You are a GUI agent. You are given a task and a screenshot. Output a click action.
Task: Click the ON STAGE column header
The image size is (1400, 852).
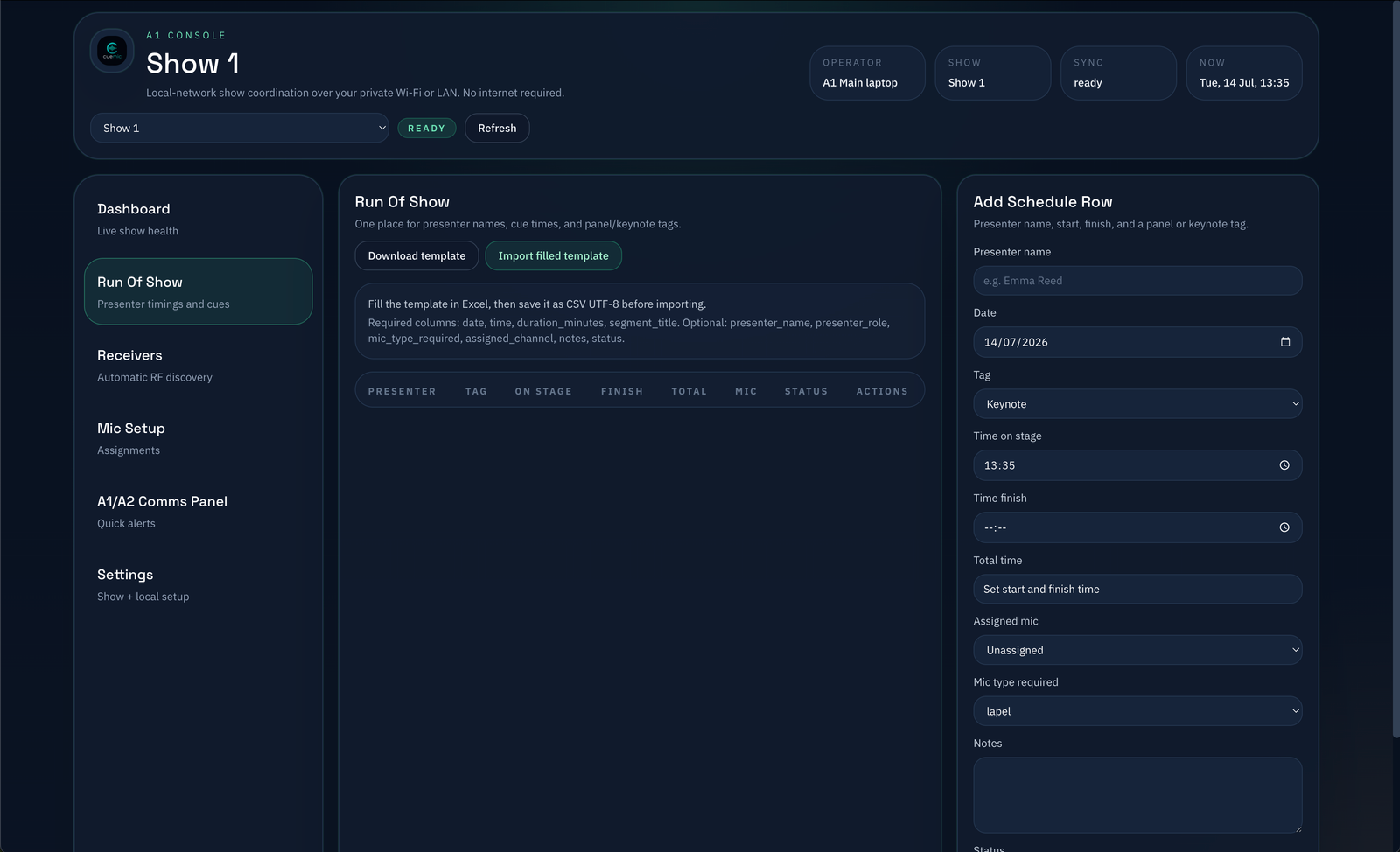(x=543, y=391)
